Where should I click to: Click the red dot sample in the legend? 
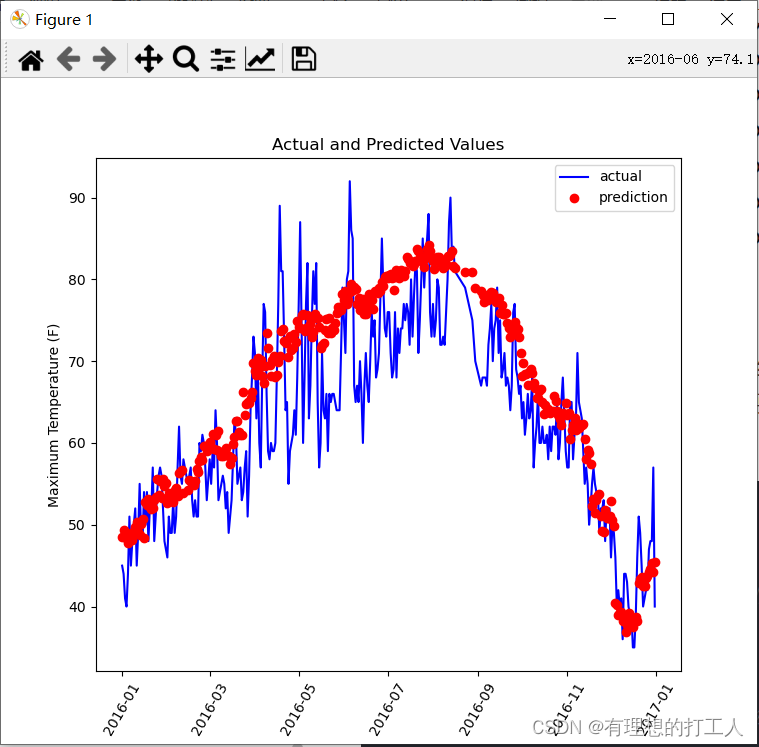click(574, 198)
